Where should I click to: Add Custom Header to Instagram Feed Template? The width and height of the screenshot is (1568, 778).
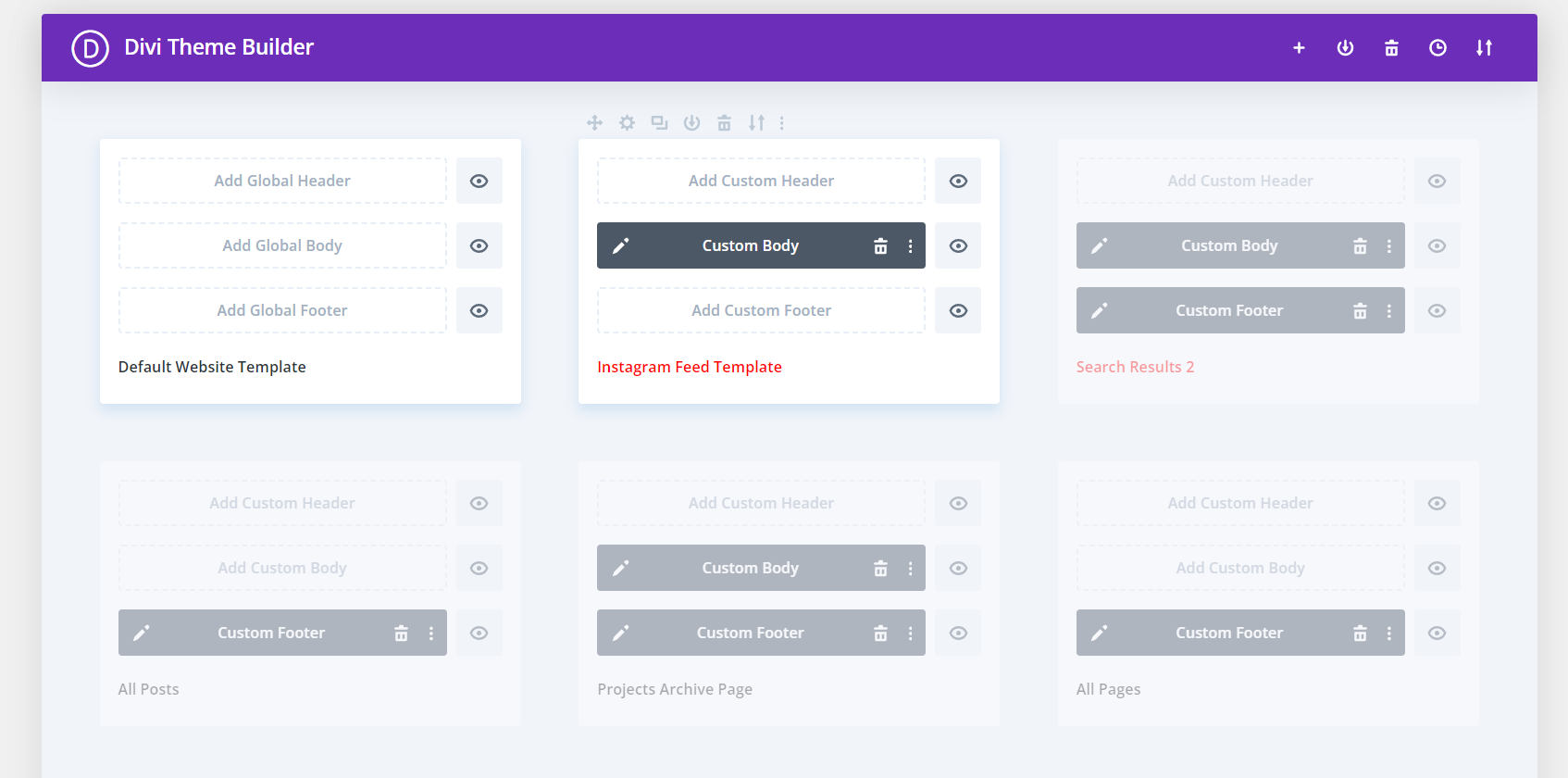pyautogui.click(x=761, y=181)
